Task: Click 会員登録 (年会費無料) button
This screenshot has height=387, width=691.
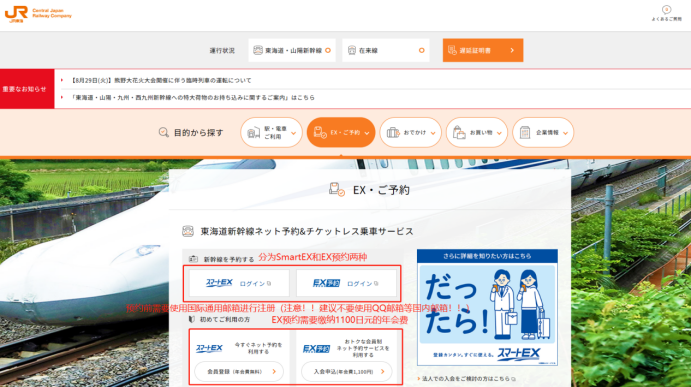Action: tap(239, 372)
